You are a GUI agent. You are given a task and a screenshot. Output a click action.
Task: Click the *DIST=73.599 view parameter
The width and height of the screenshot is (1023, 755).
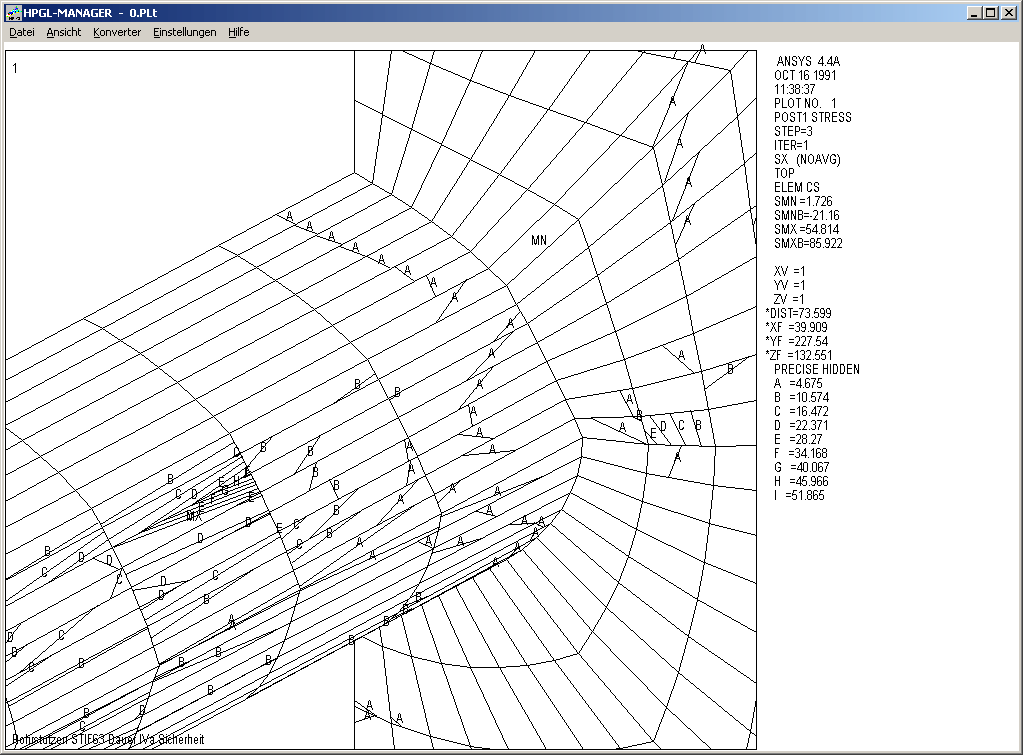798,313
